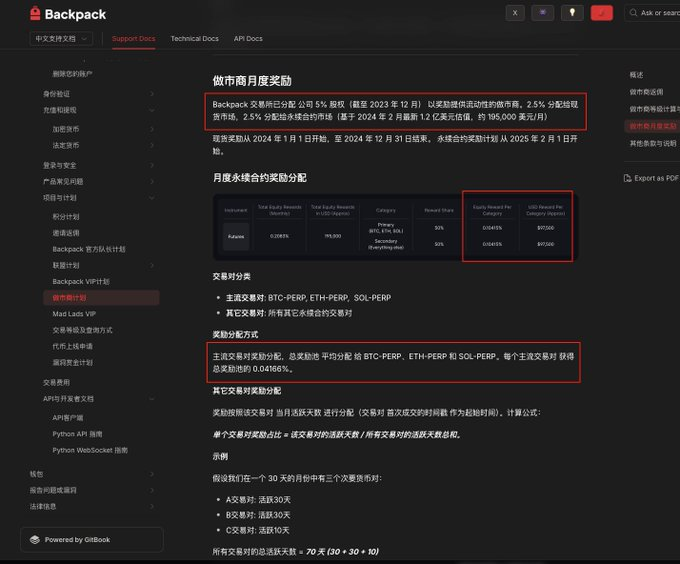Open 交易等级及查询方式 sidebar page

[x=82, y=330]
